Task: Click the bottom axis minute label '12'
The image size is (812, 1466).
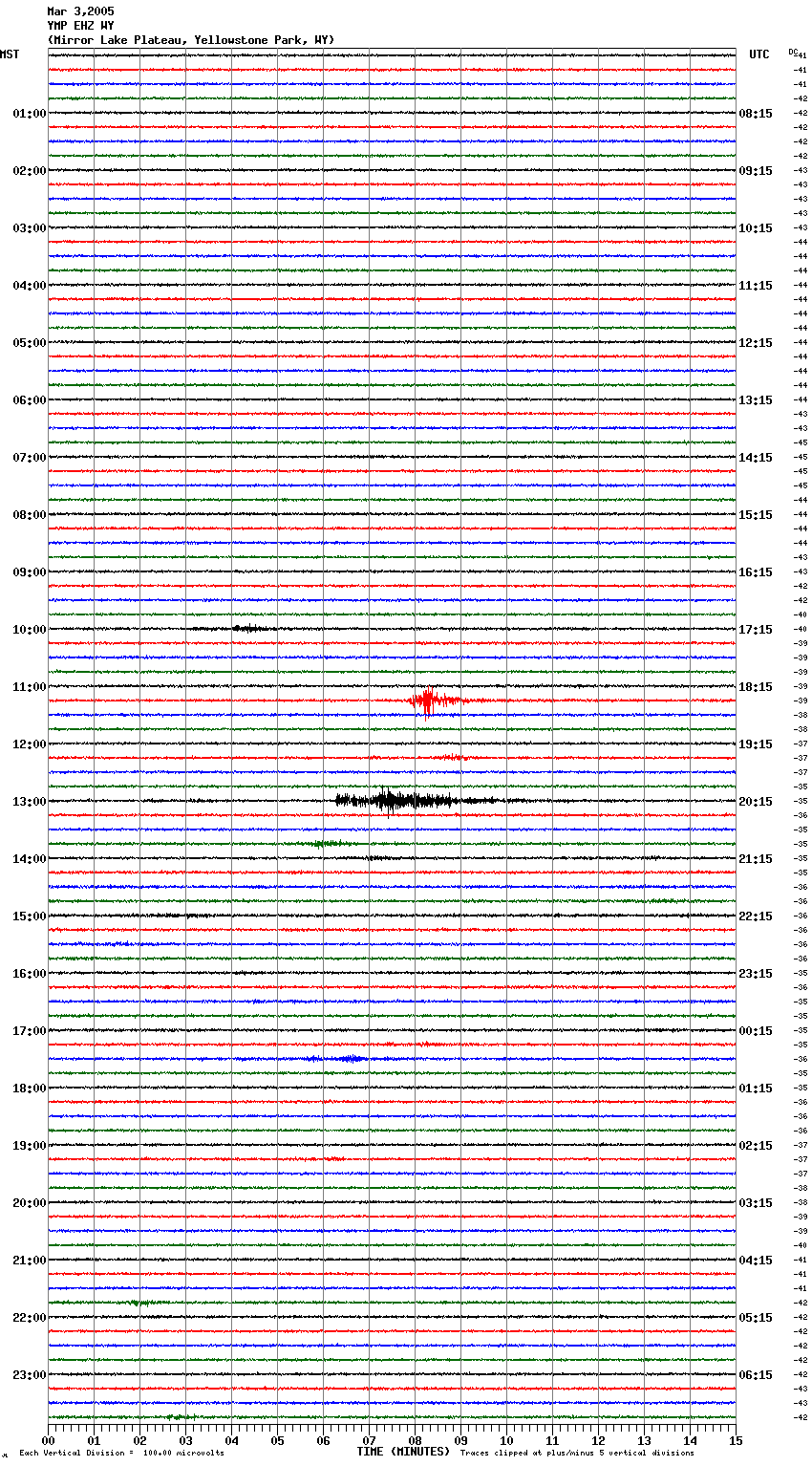Action: 599,1440
